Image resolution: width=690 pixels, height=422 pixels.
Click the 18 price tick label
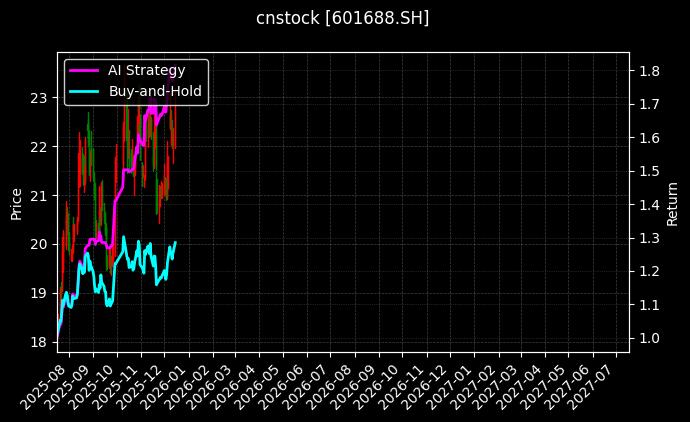(39, 342)
